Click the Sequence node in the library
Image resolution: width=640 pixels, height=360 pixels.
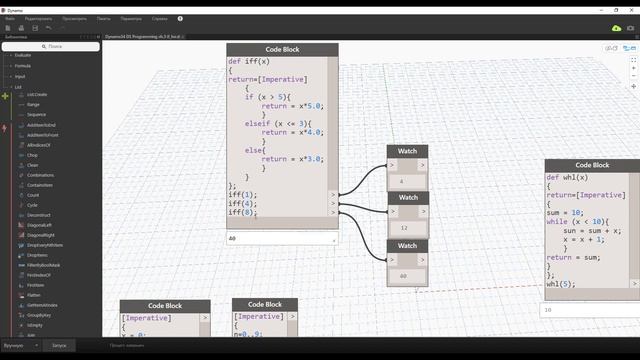[36, 115]
